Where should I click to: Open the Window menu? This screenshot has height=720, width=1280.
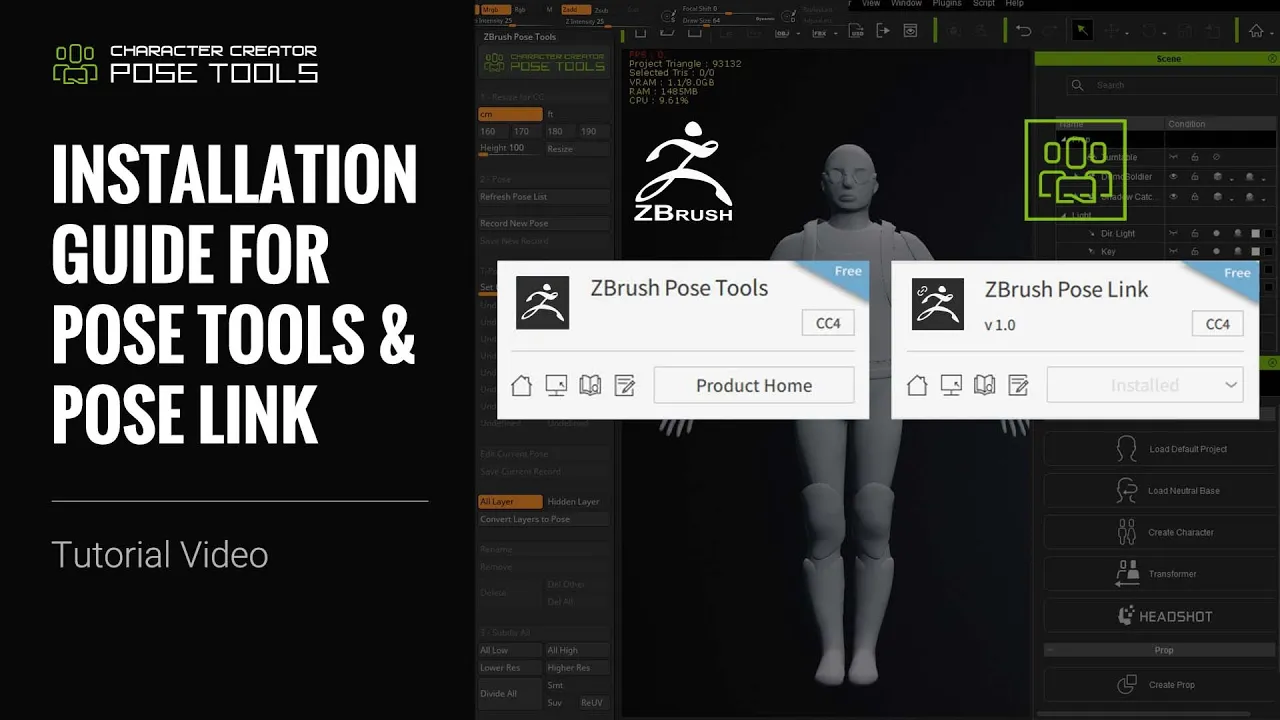(x=906, y=4)
